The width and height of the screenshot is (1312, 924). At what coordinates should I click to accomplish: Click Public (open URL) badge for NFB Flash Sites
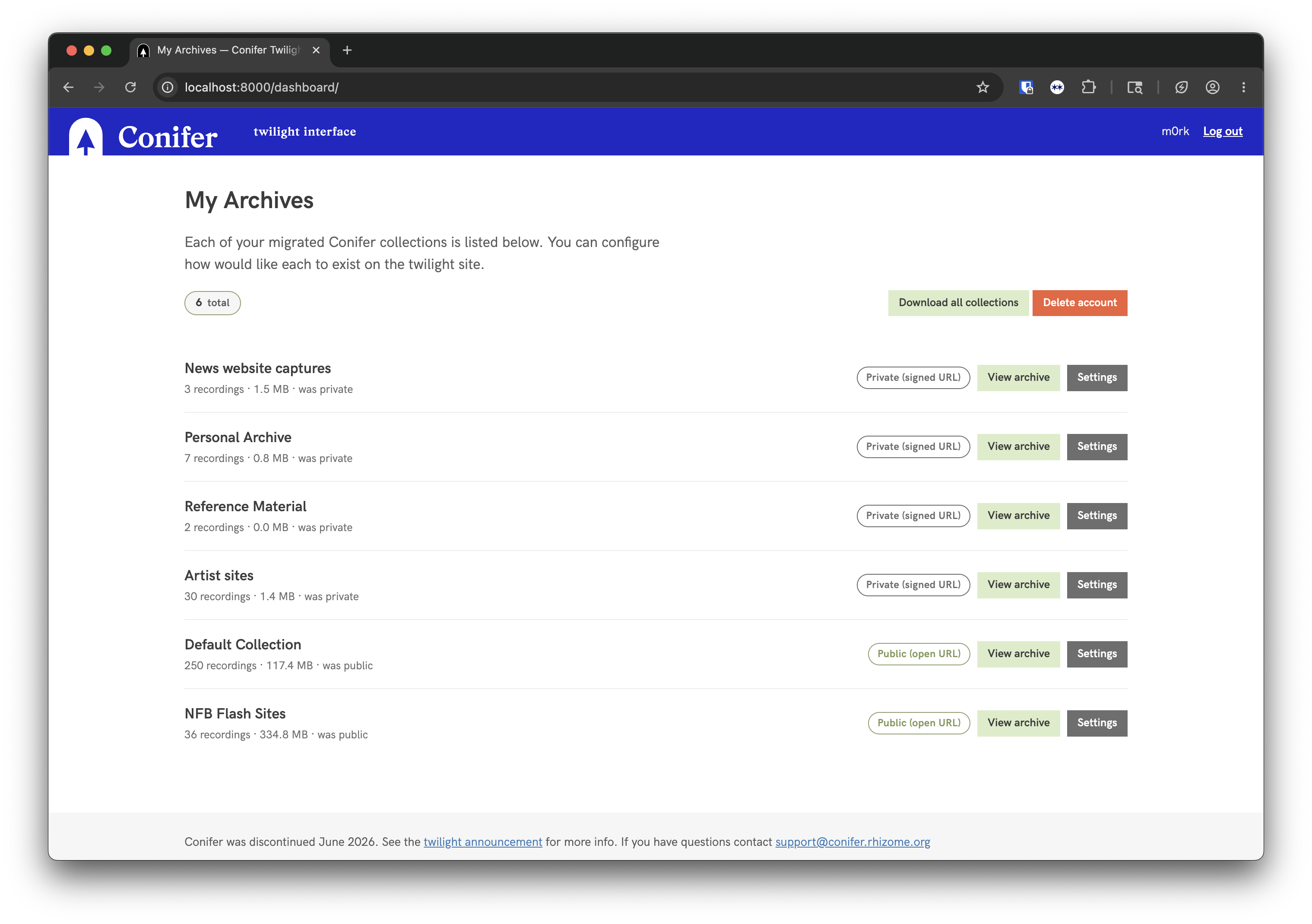919,723
